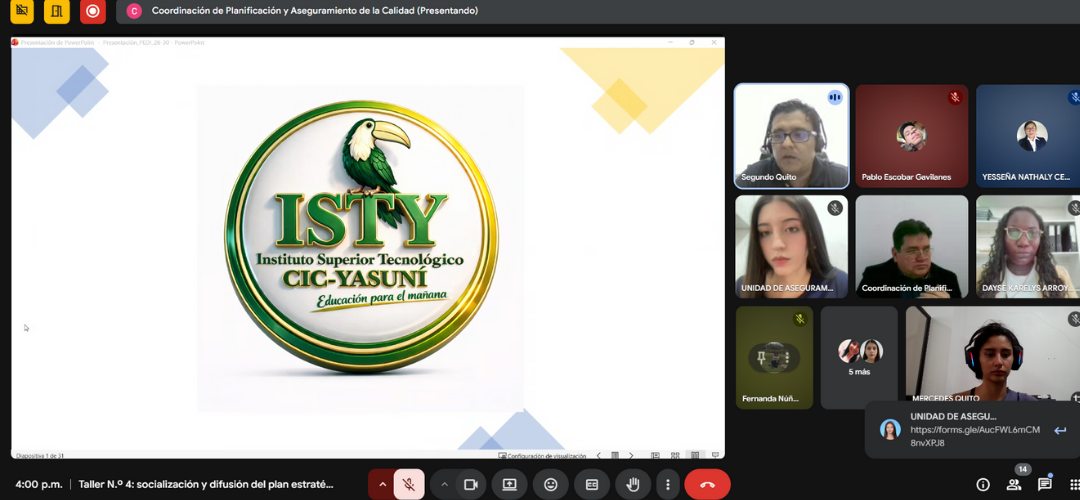Viewport: 1080px width, 500px height.
Task: Open the emoji reactions button
Action: point(550,484)
